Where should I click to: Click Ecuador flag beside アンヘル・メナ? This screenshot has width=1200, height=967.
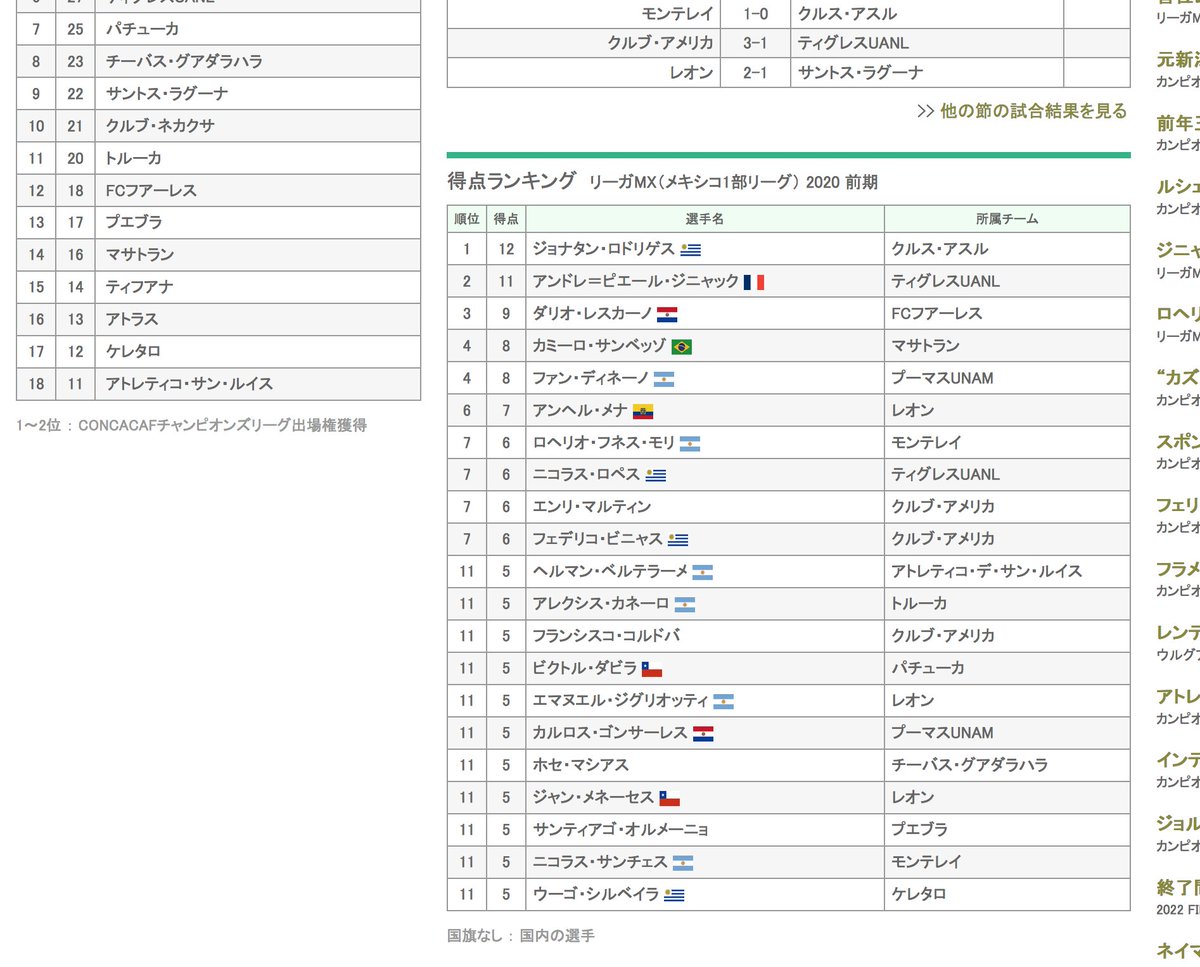click(643, 411)
